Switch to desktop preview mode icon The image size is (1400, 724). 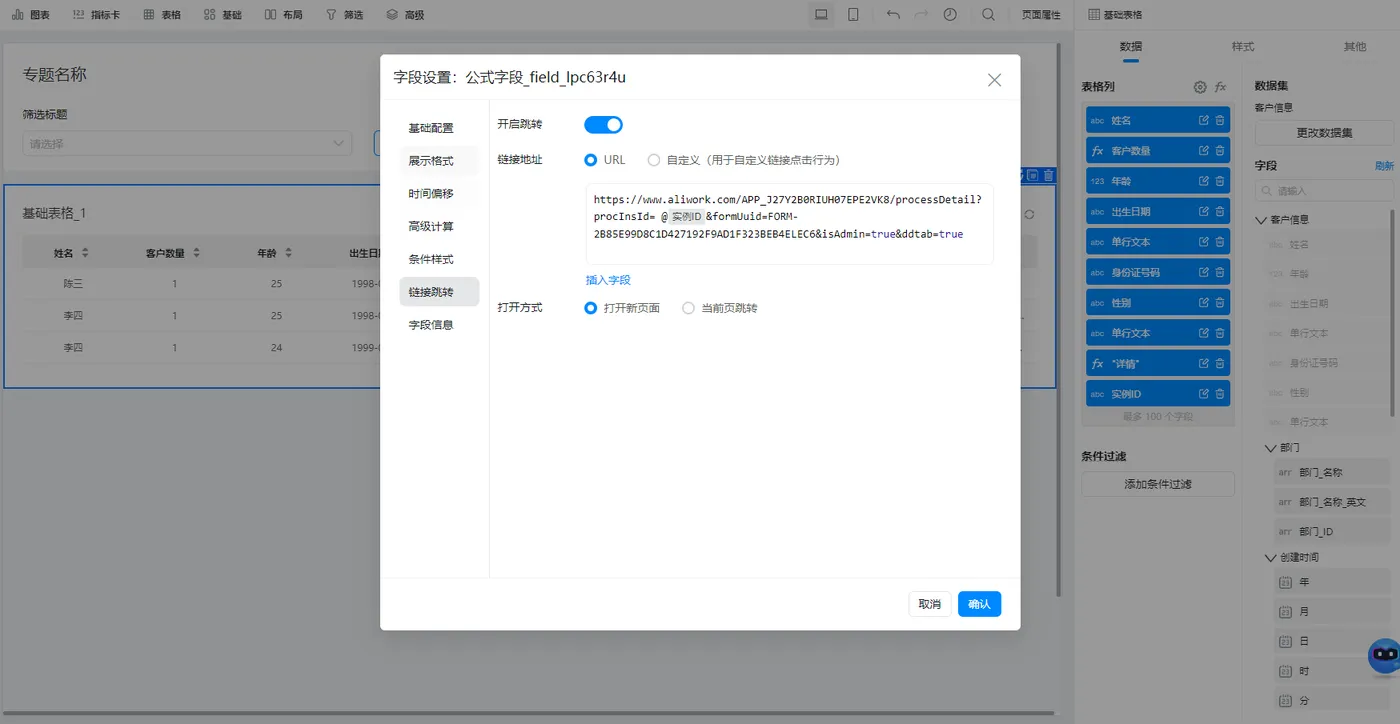coord(821,15)
